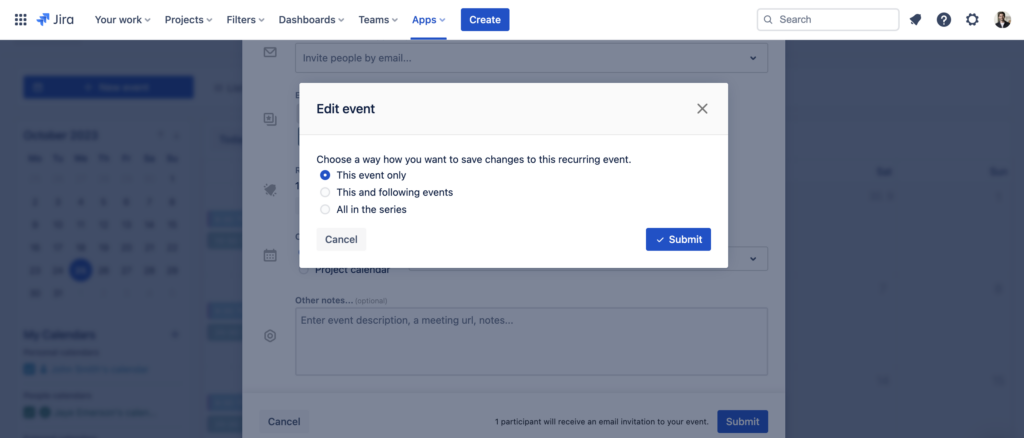The width and height of the screenshot is (1024, 438).
Task: Open the Projects dropdown menu
Action: pyautogui.click(x=188, y=19)
